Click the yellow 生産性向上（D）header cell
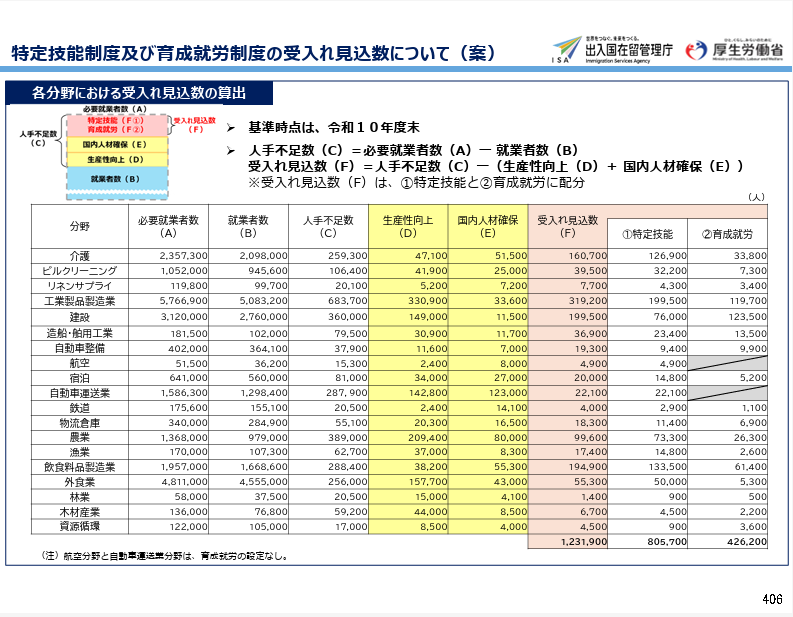 pos(408,225)
